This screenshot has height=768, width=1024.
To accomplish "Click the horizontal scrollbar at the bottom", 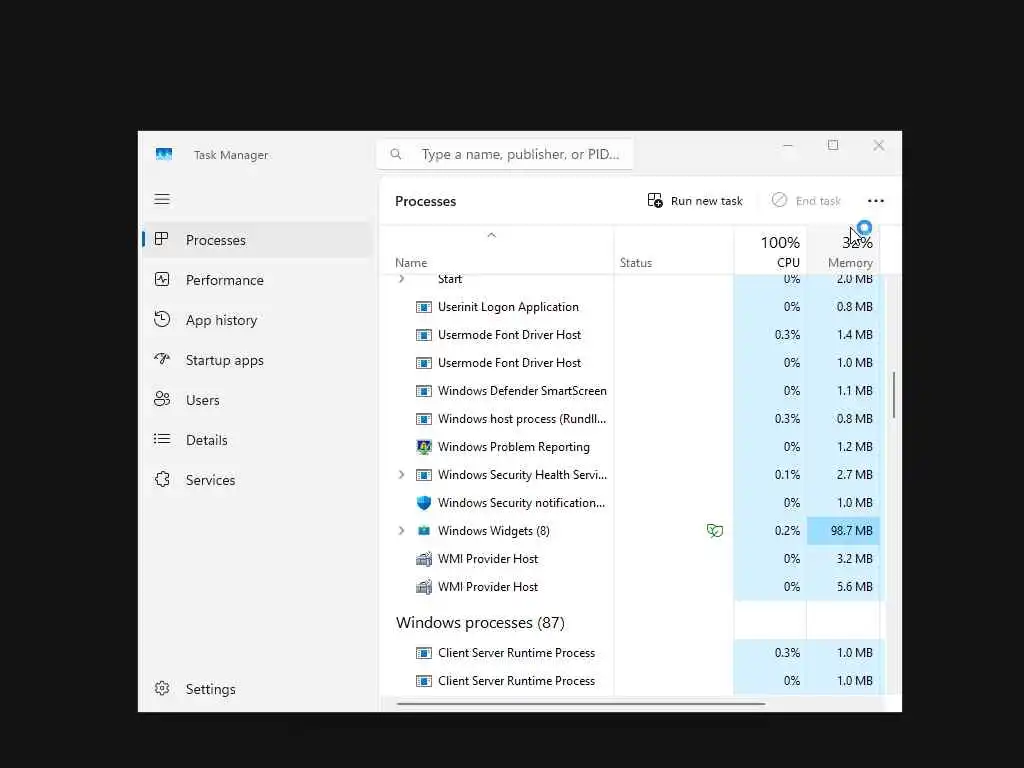I will click(581, 704).
